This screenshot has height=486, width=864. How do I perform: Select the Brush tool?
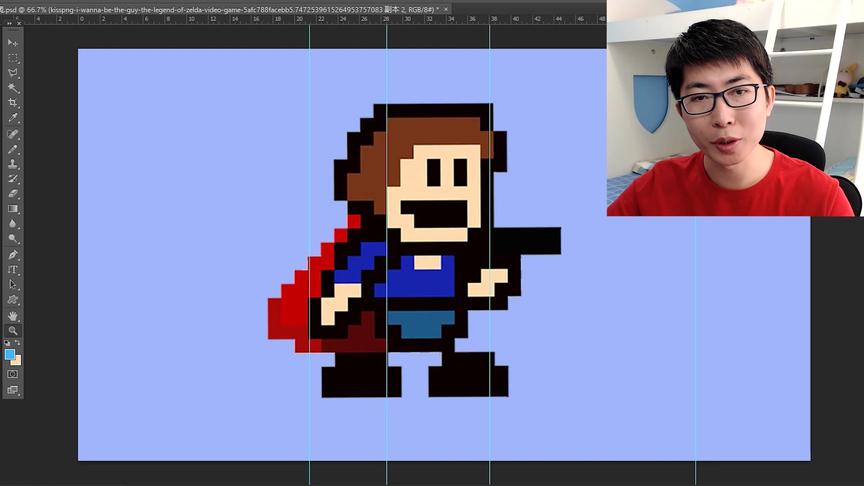point(13,149)
